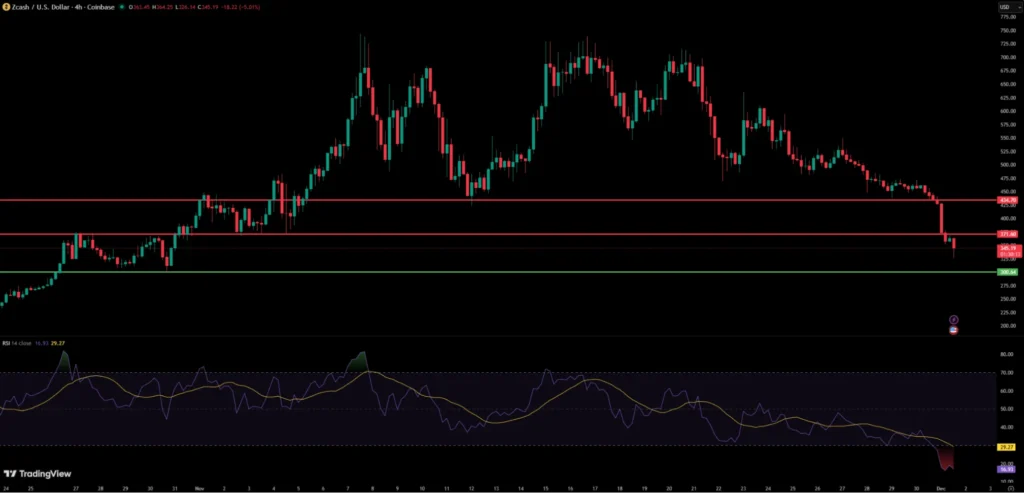Image resolution: width=1024 pixels, height=493 pixels.
Task: Click the current price label 345.19
Action: click(x=1006, y=247)
